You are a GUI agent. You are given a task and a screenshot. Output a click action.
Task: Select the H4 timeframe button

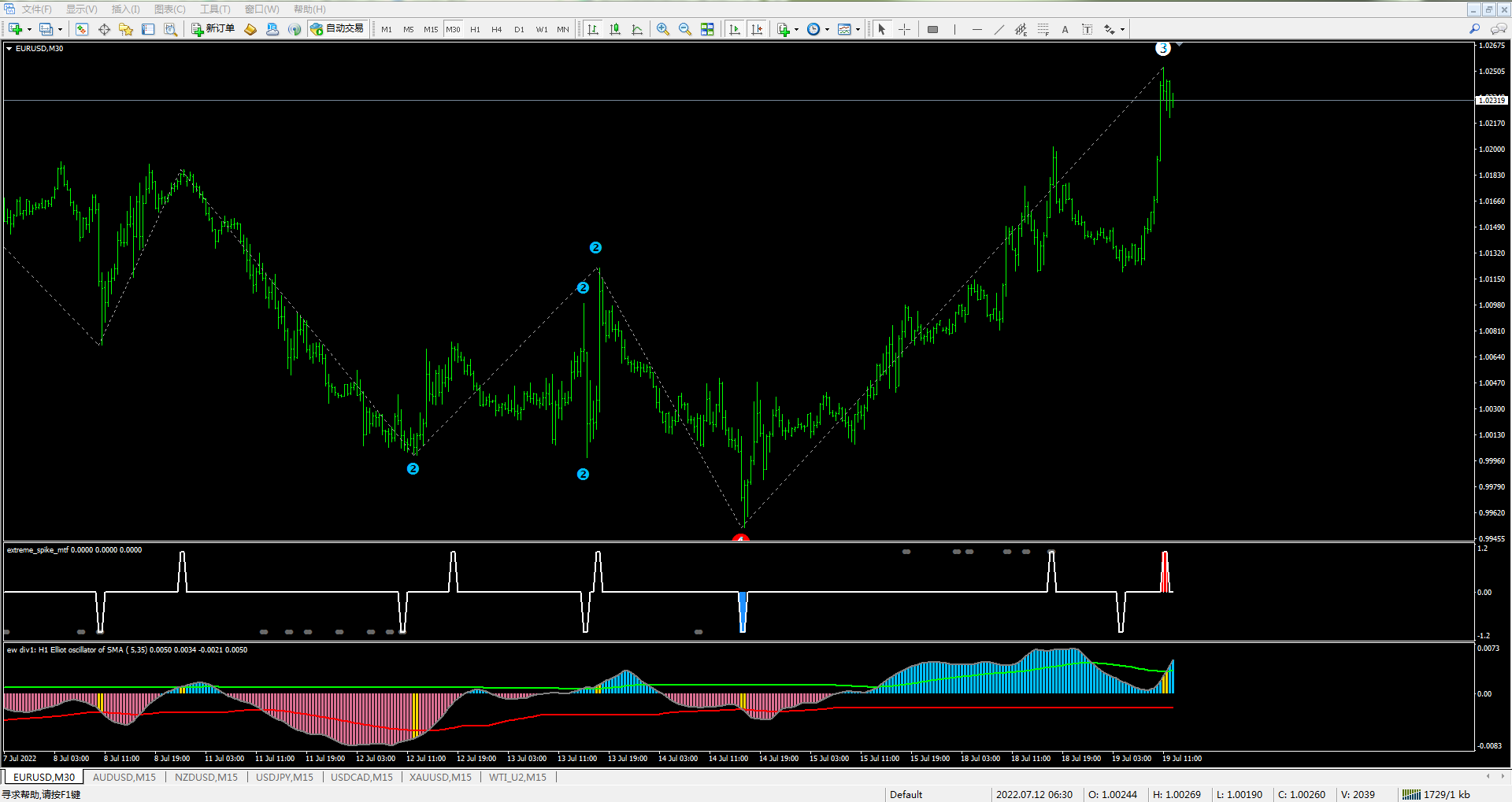[497, 29]
